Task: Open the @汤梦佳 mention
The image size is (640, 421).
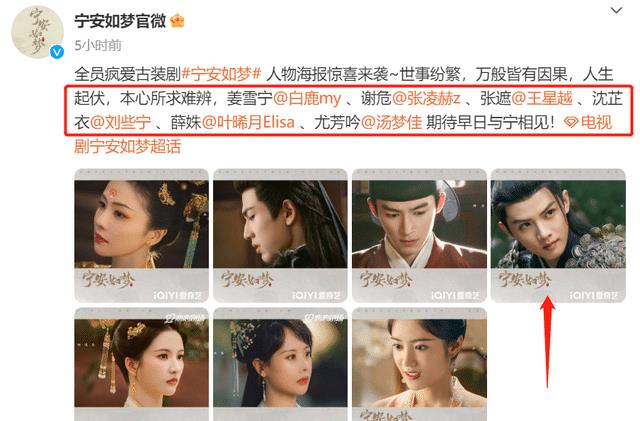Action: pyautogui.click(x=391, y=123)
